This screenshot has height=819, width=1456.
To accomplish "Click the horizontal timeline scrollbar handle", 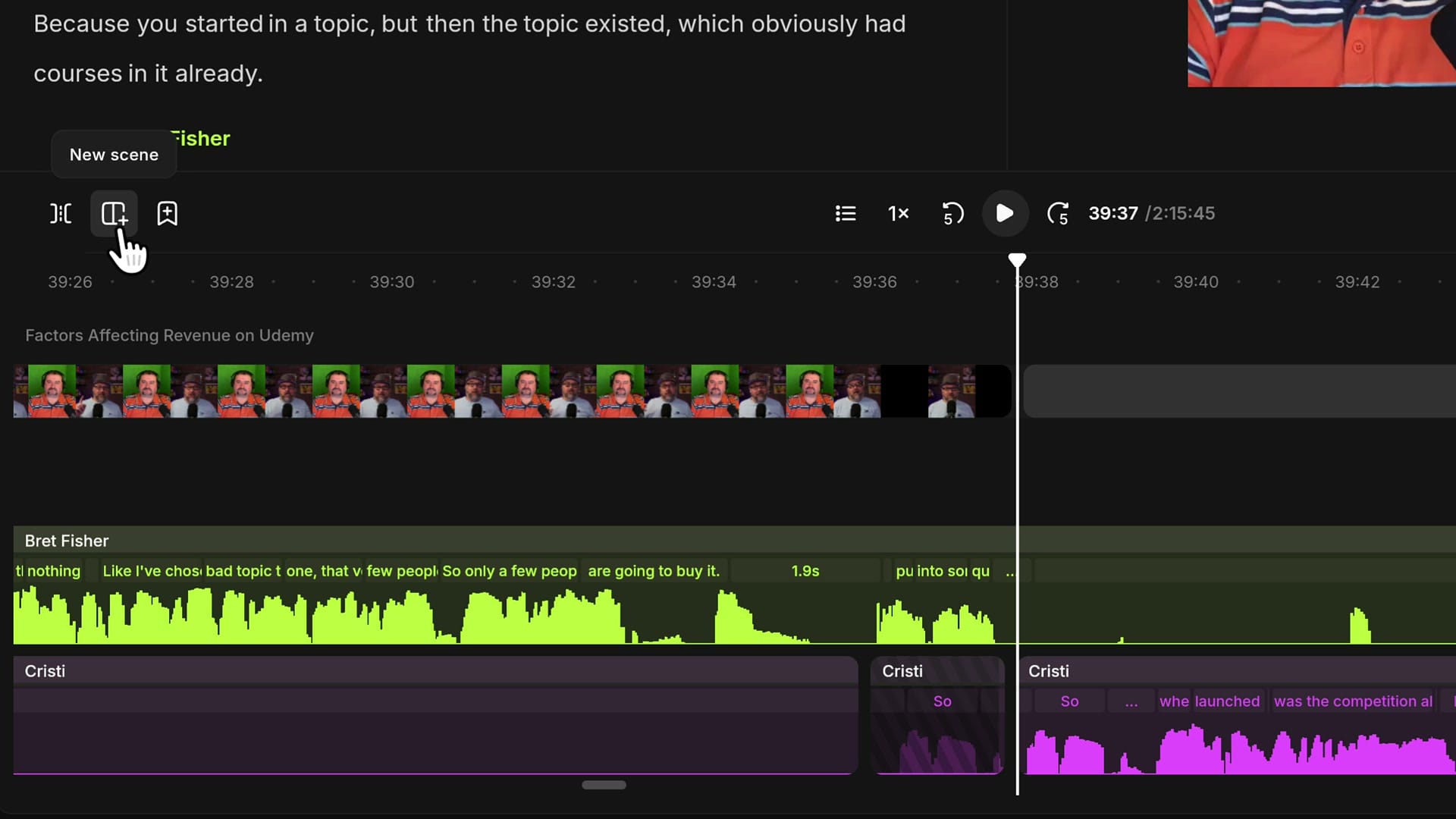I will click(604, 785).
